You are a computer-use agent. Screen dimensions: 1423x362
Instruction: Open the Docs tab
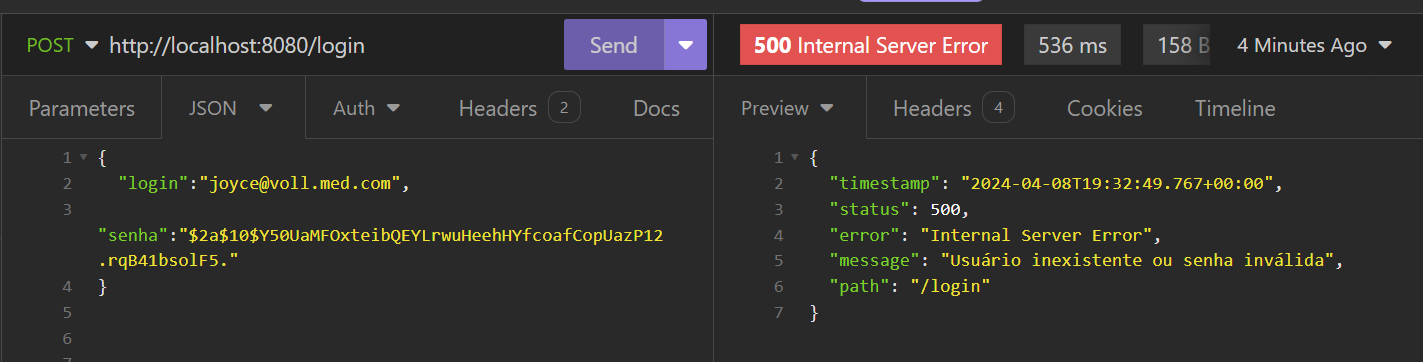(656, 108)
